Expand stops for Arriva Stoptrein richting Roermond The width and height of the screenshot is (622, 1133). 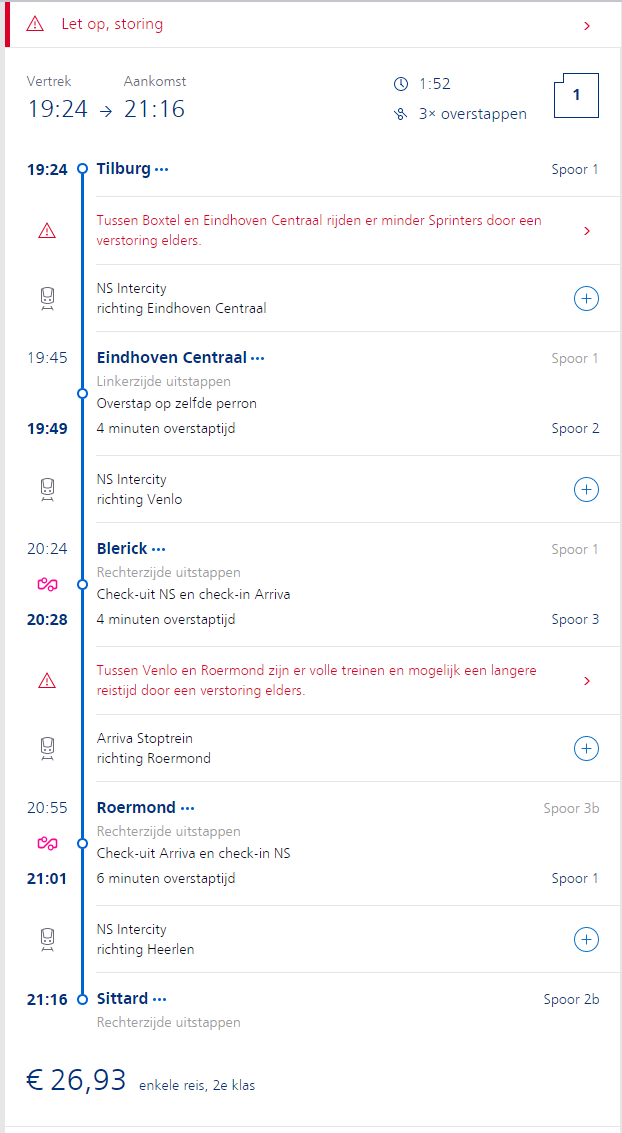coord(586,748)
